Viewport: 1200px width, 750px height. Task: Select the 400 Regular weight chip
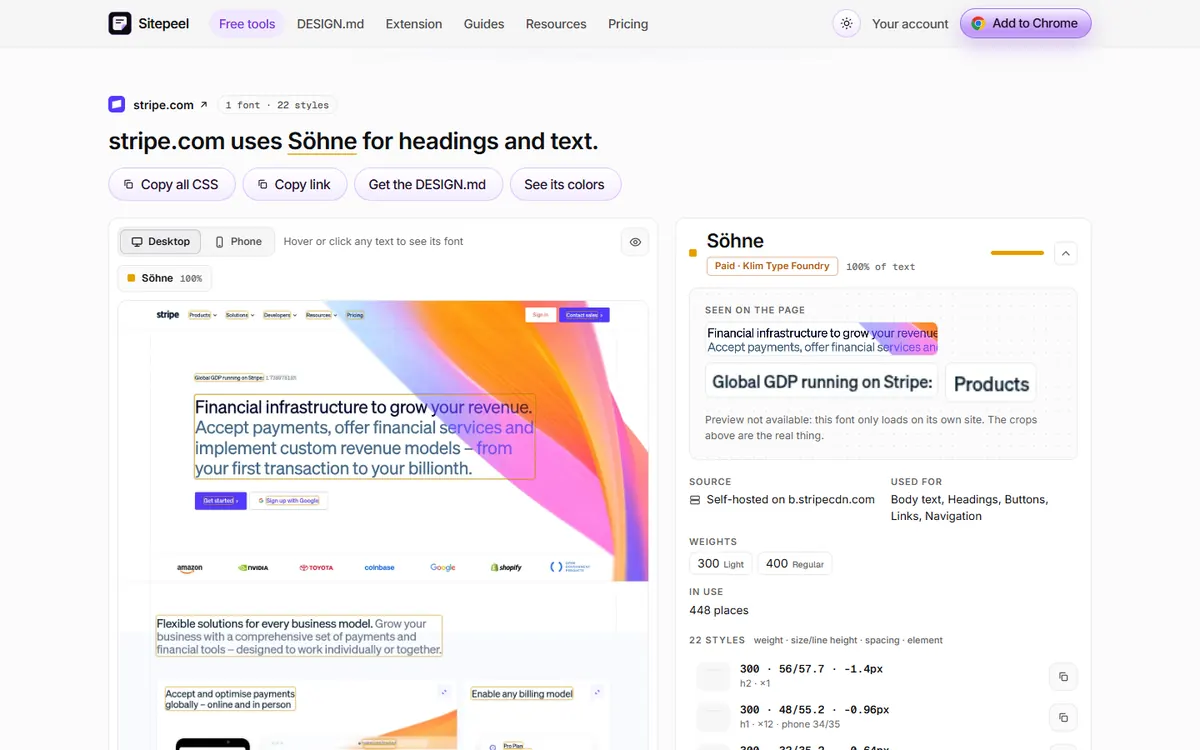click(795, 564)
